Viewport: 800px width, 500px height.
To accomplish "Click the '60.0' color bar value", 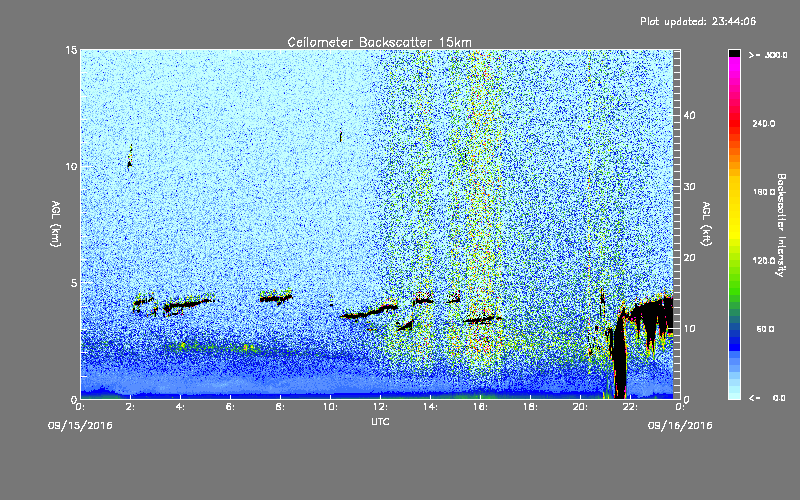I will coord(765,329).
